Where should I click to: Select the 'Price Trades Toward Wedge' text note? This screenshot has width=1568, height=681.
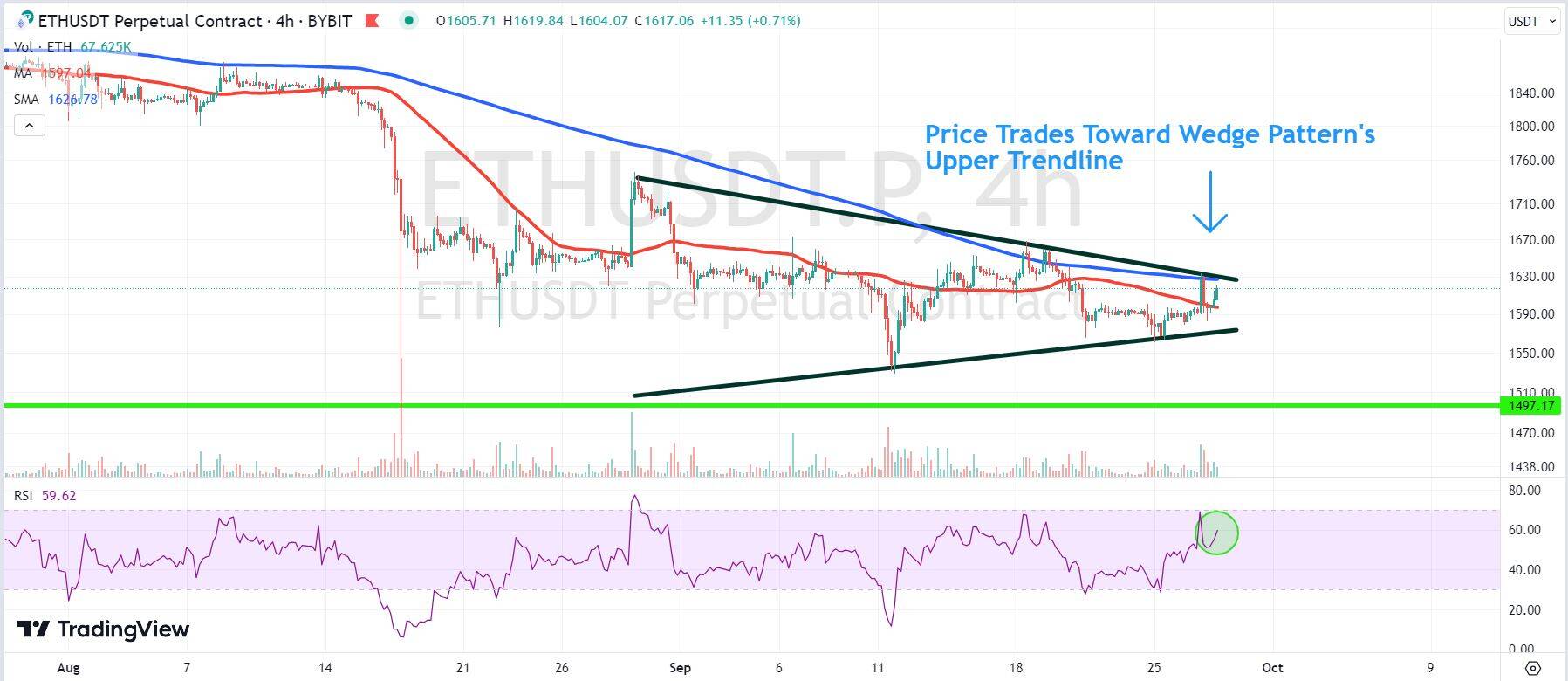pyautogui.click(x=1150, y=148)
